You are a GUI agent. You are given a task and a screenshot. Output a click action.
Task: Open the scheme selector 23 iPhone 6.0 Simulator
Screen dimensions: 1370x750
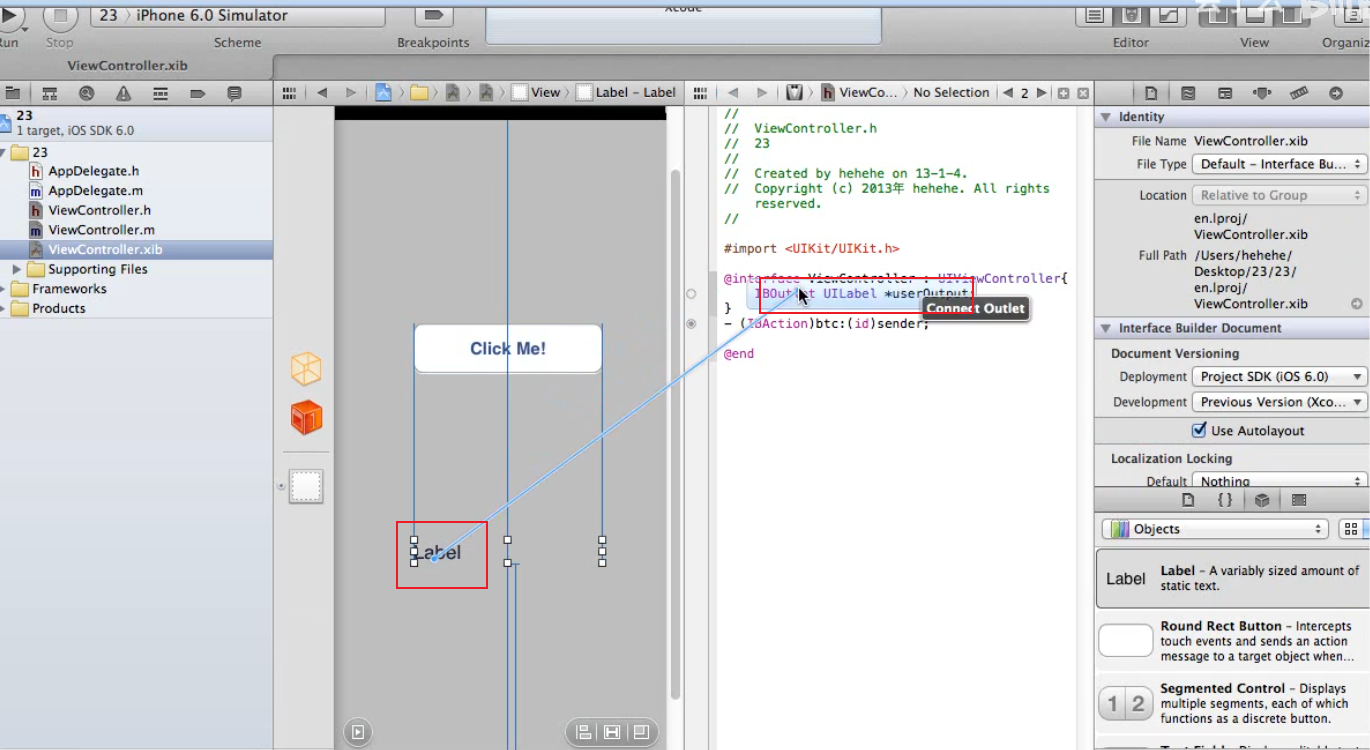238,16
